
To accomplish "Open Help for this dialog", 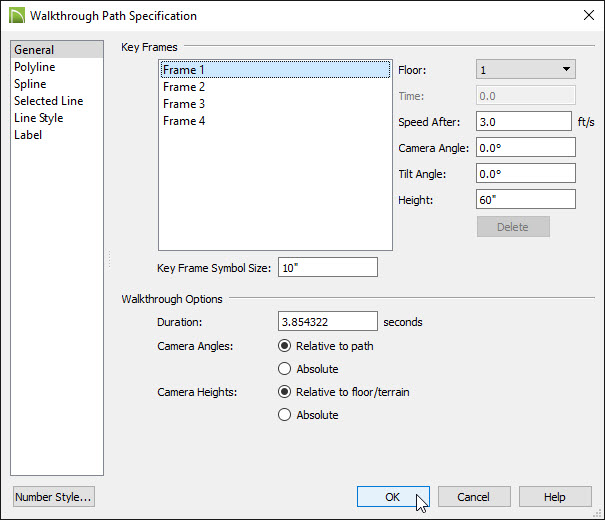I will [555, 496].
